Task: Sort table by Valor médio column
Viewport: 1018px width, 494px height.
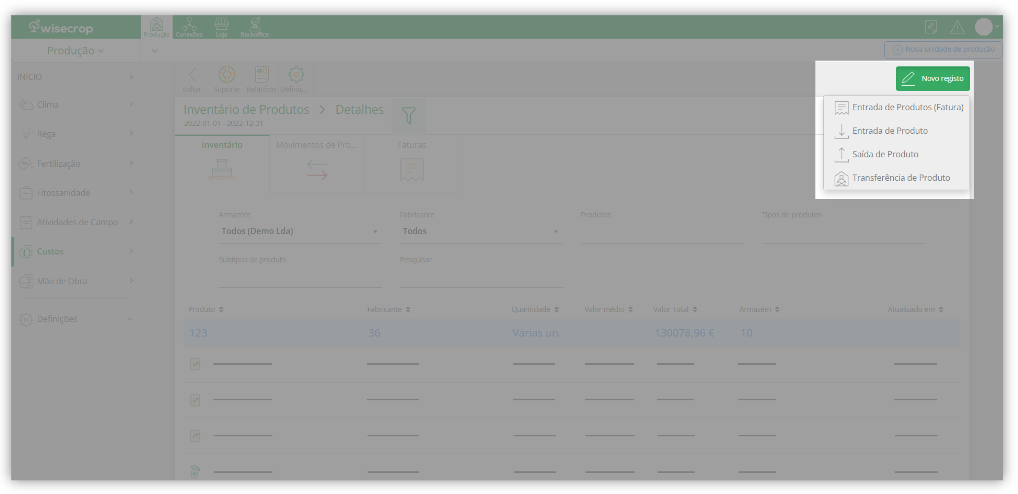Action: point(608,310)
